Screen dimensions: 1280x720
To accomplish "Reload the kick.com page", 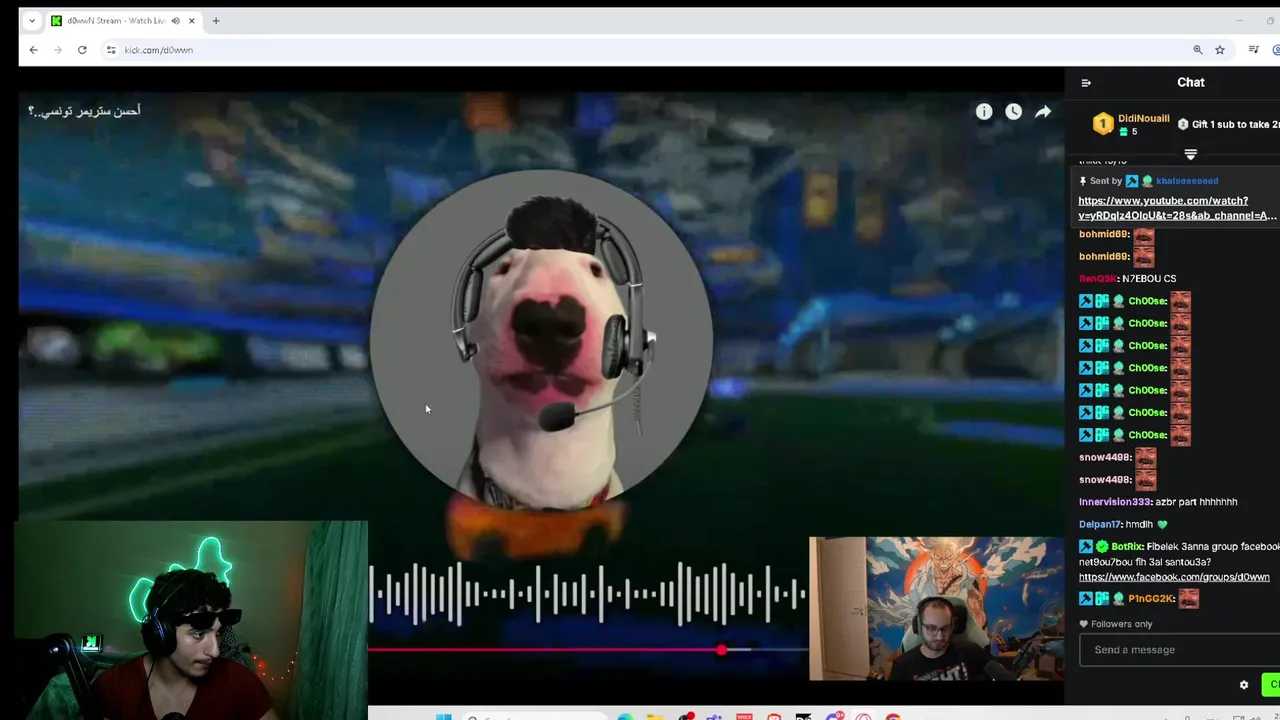I will coord(82,50).
